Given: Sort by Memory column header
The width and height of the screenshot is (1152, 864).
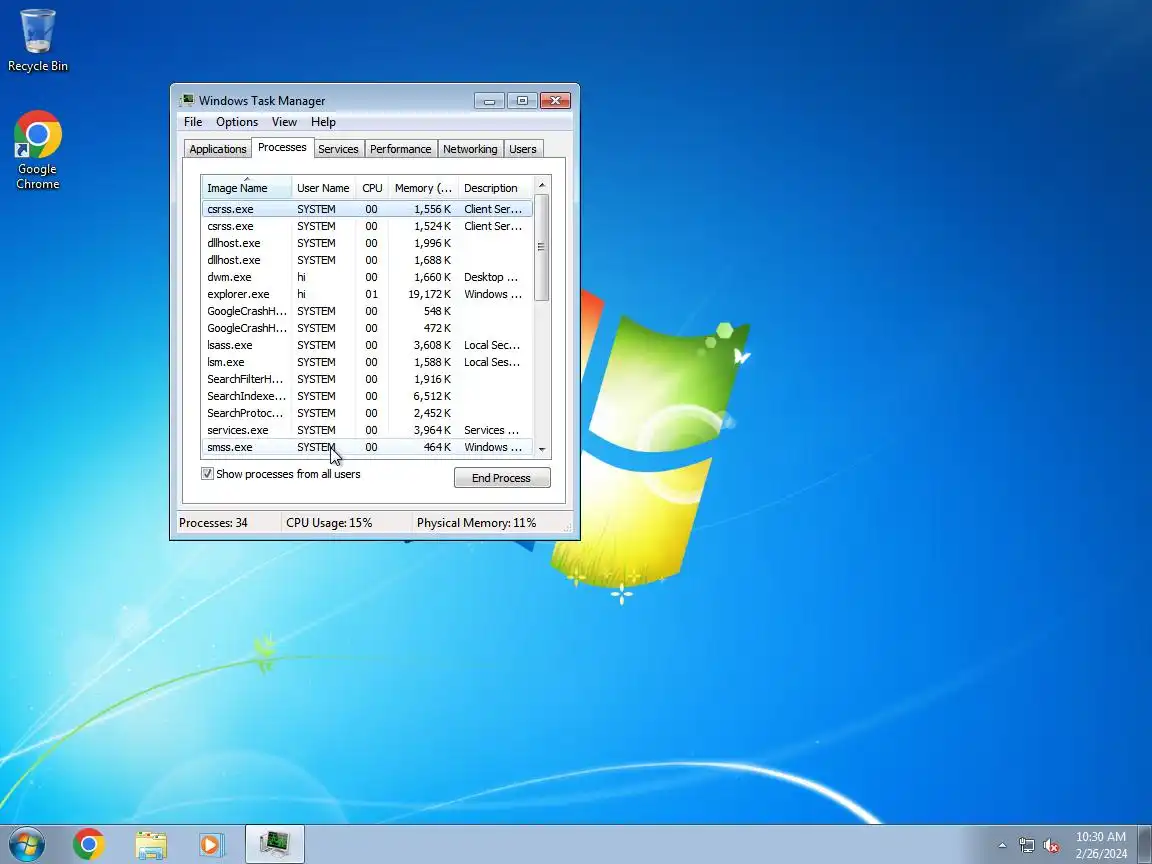Looking at the screenshot, I should click(422, 188).
